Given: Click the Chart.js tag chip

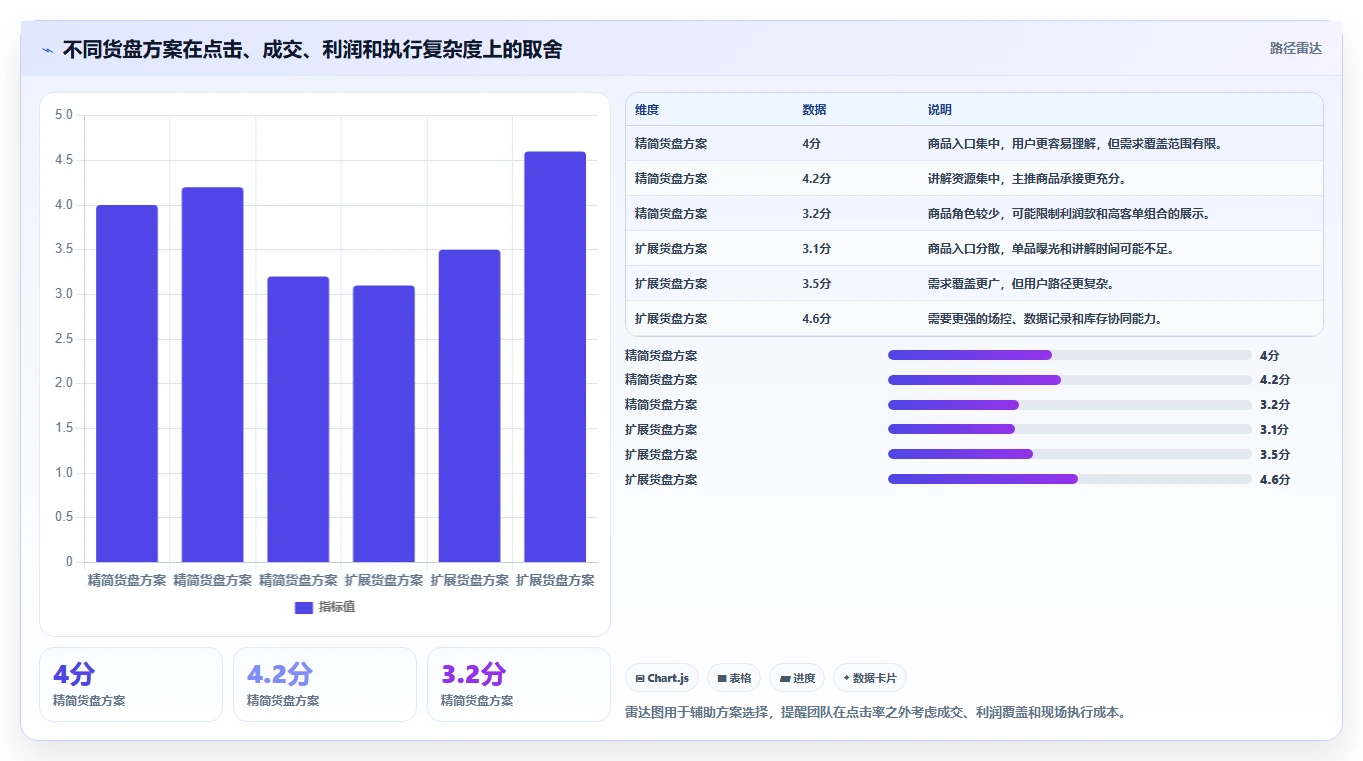Looking at the screenshot, I should pyautogui.click(x=662, y=678).
